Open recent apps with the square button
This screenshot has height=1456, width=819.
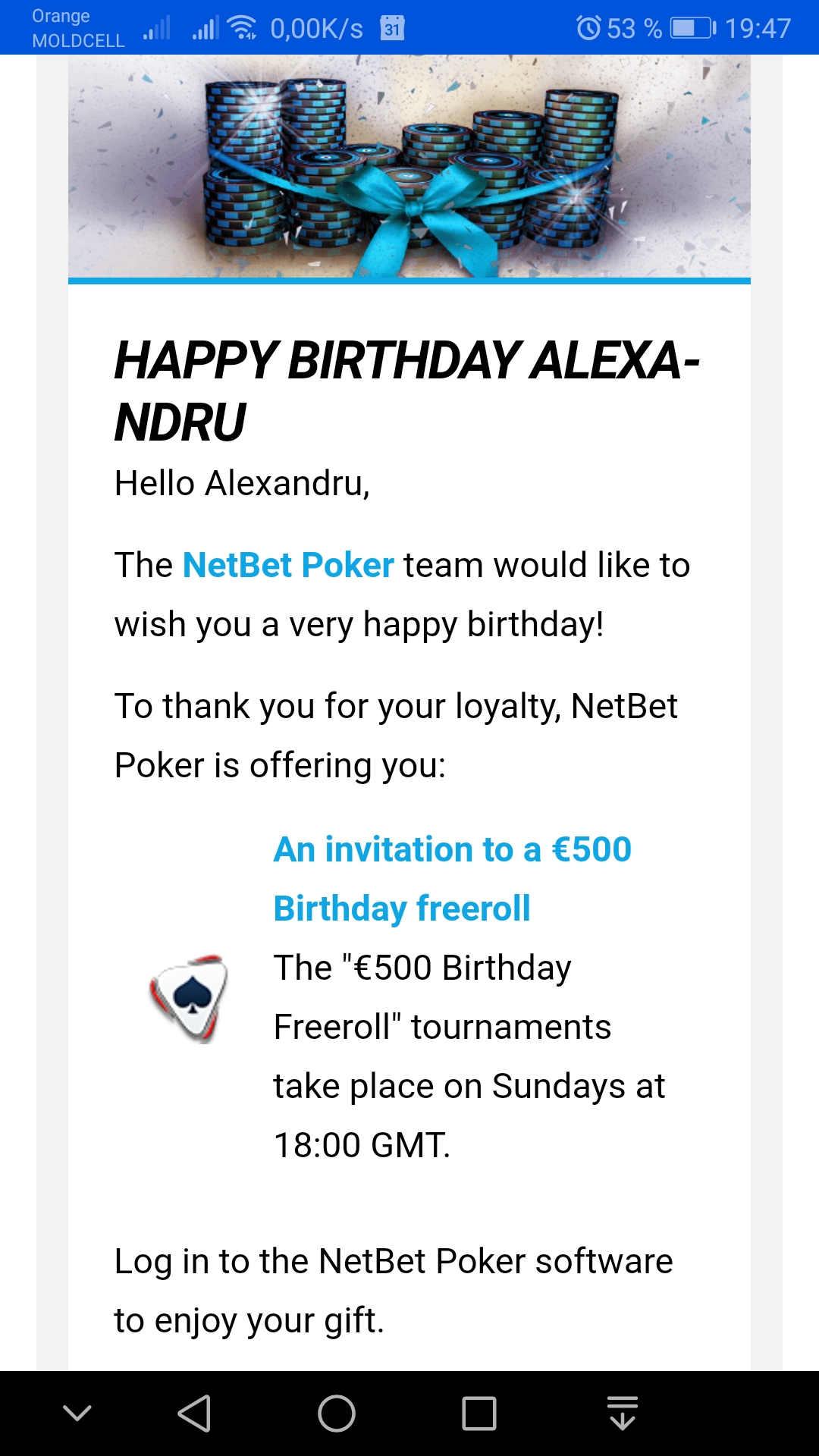coord(479,1414)
